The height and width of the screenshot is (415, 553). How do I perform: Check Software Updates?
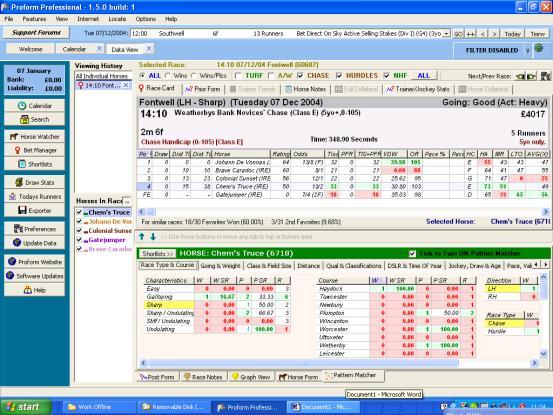34,276
